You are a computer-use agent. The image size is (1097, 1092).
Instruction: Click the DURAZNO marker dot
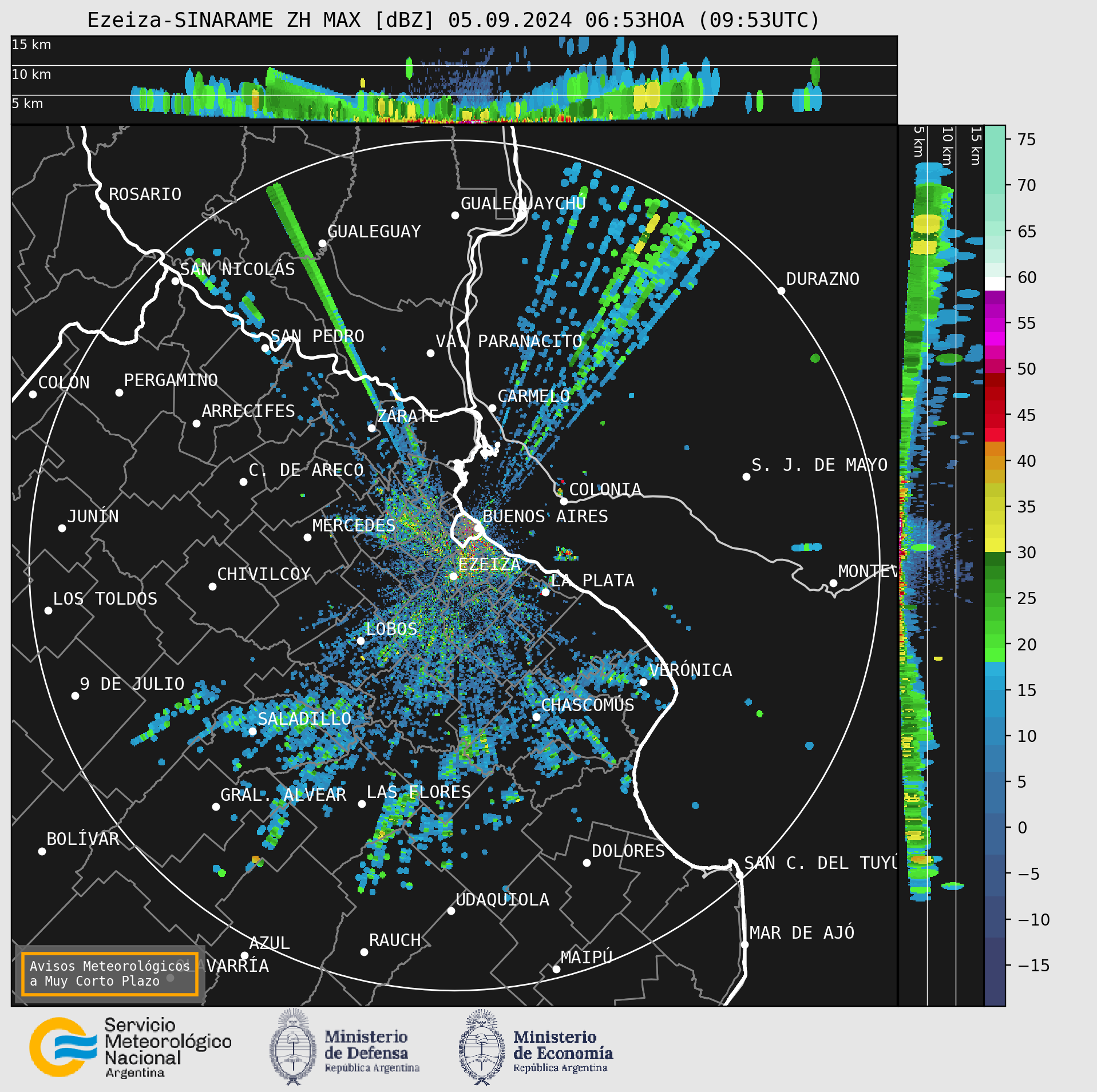[x=781, y=291]
